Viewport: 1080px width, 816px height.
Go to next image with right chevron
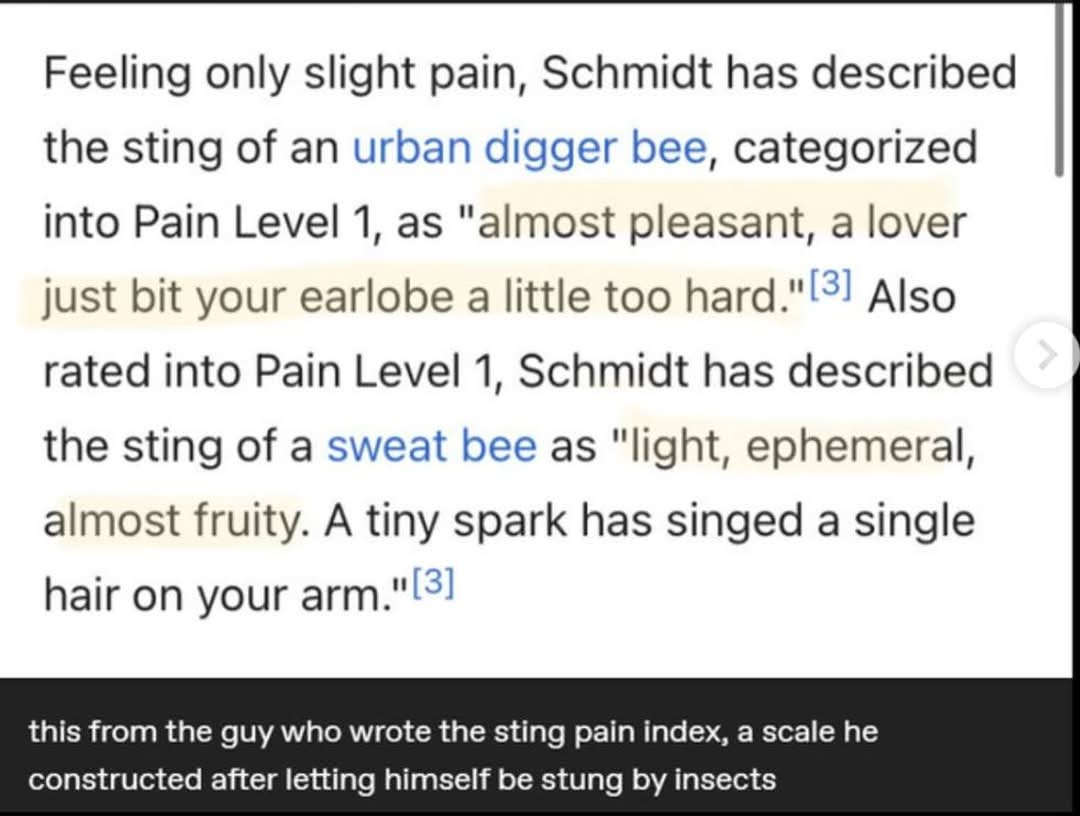(1046, 353)
